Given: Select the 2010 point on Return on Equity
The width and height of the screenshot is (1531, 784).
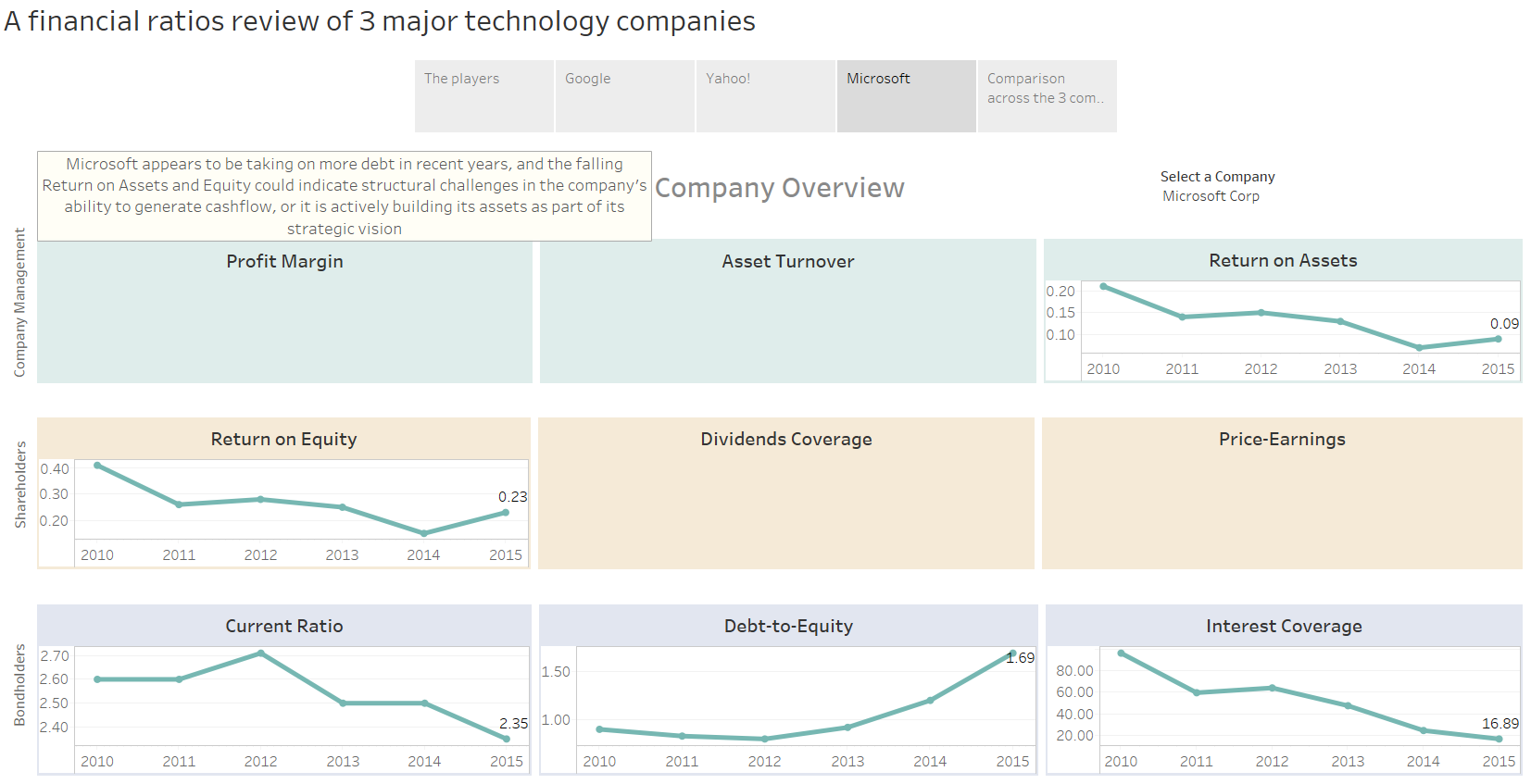Looking at the screenshot, I should 97,466.
